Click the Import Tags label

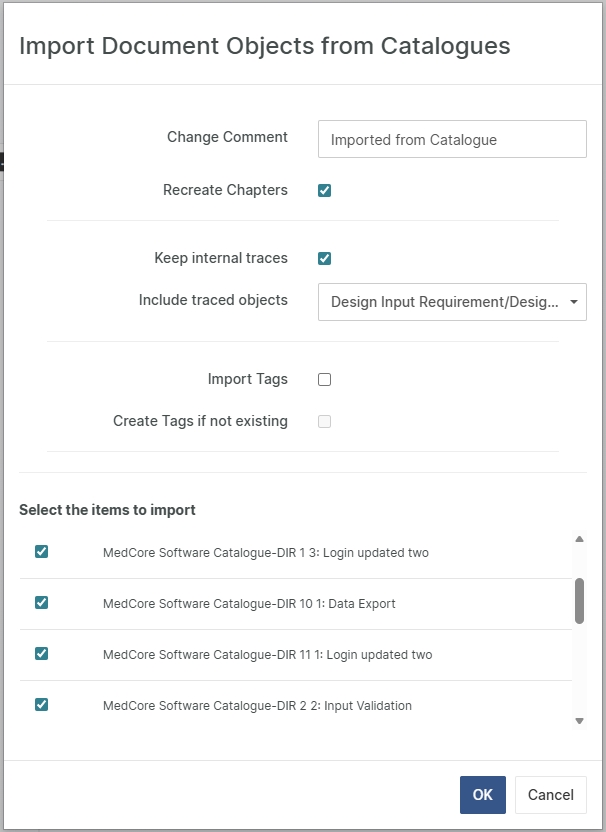coord(247,379)
